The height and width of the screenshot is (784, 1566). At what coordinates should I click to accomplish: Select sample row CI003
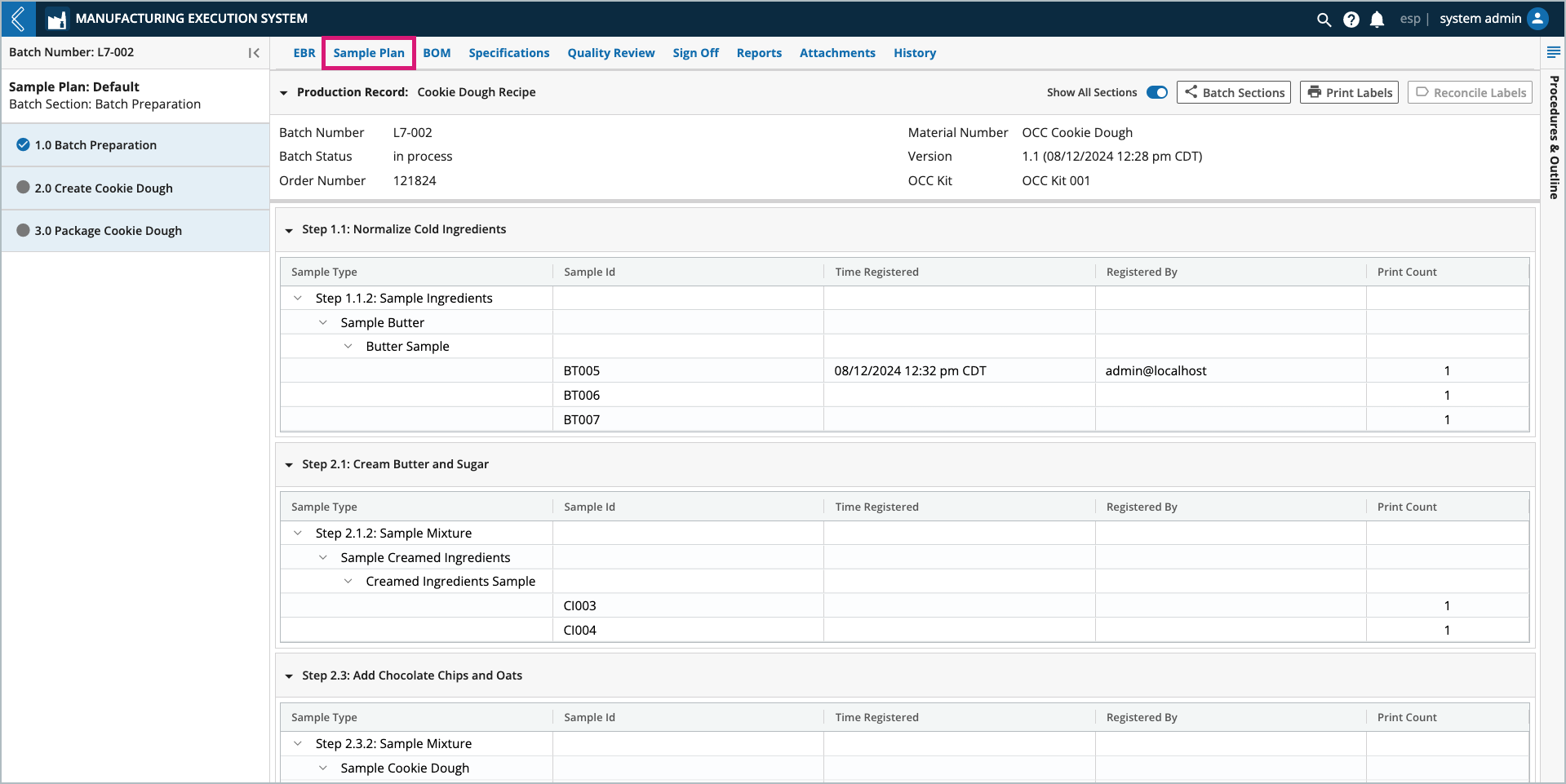coord(904,605)
